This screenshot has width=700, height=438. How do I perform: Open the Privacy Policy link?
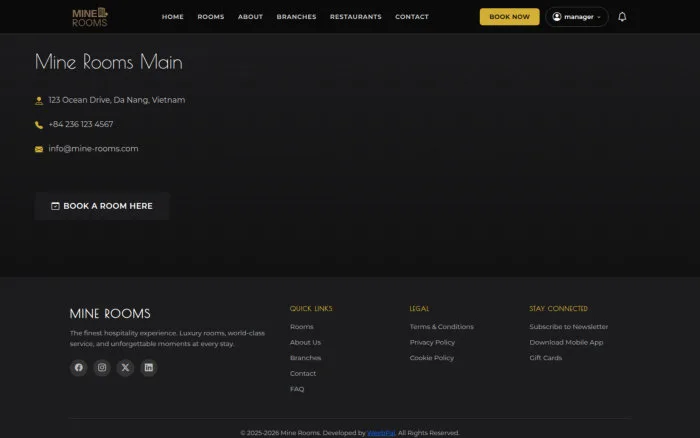[432, 342]
